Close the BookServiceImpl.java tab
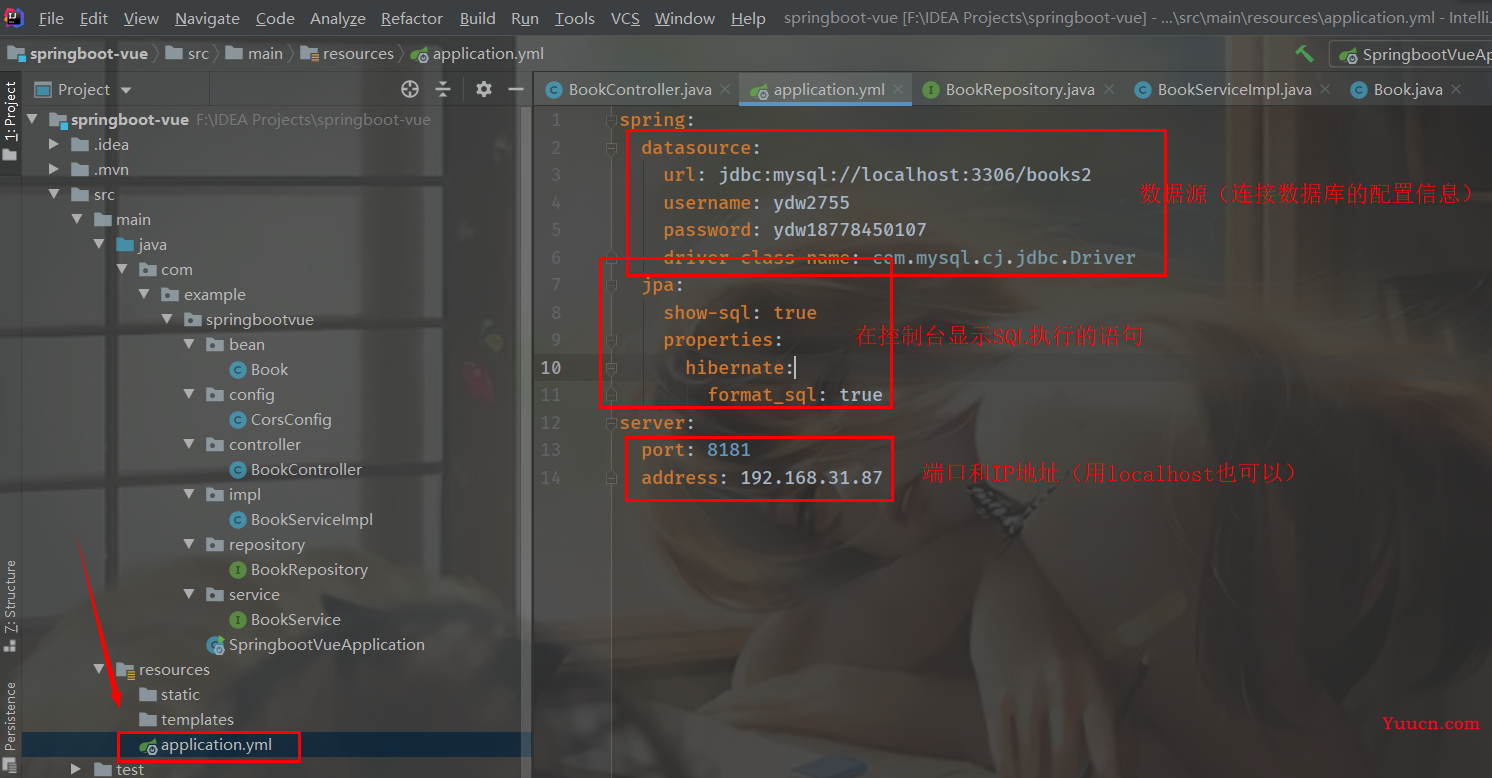This screenshot has width=1492, height=778. [x=1325, y=90]
